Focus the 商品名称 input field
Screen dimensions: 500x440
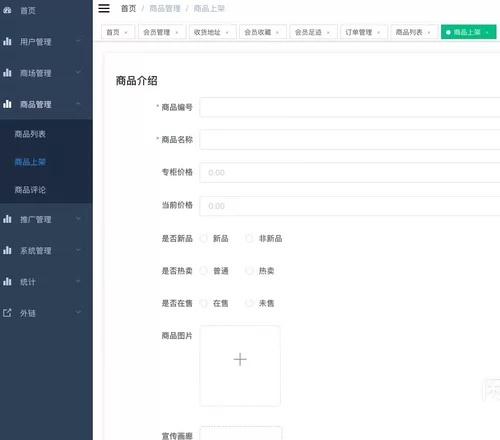(x=349, y=139)
